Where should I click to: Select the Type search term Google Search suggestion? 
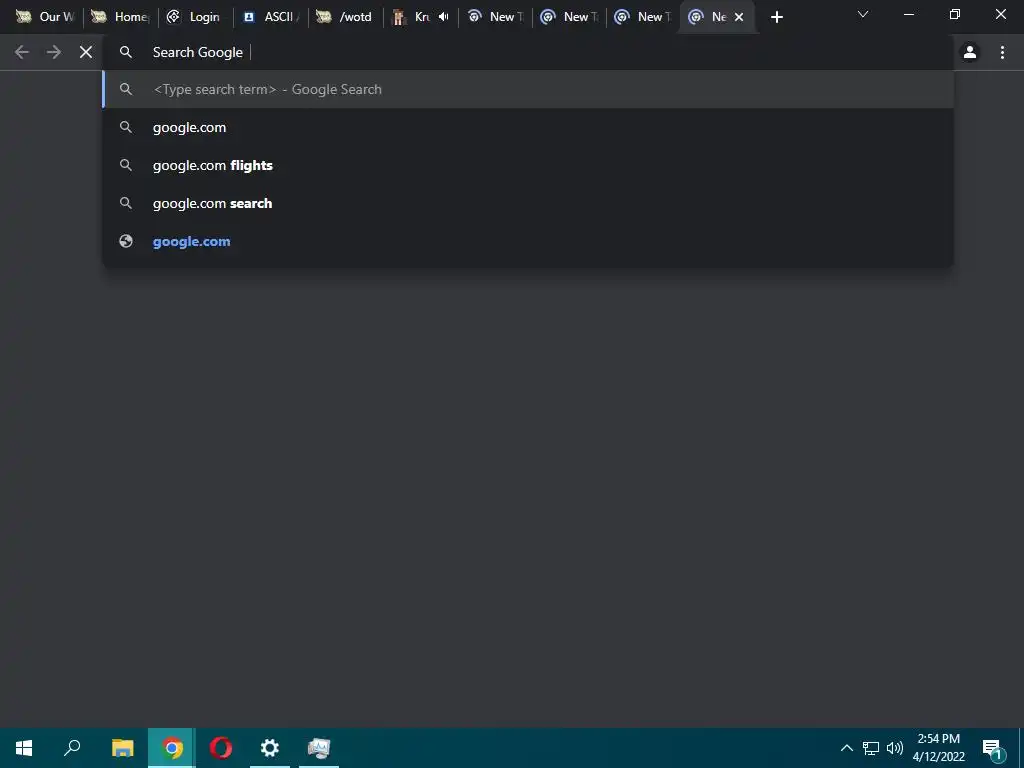pyautogui.click(x=528, y=89)
